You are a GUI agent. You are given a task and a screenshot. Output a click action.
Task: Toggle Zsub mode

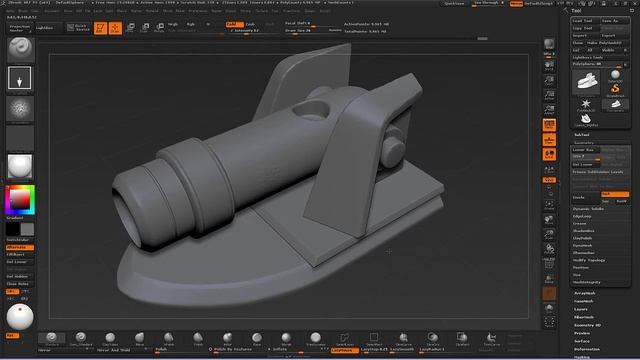(250, 24)
